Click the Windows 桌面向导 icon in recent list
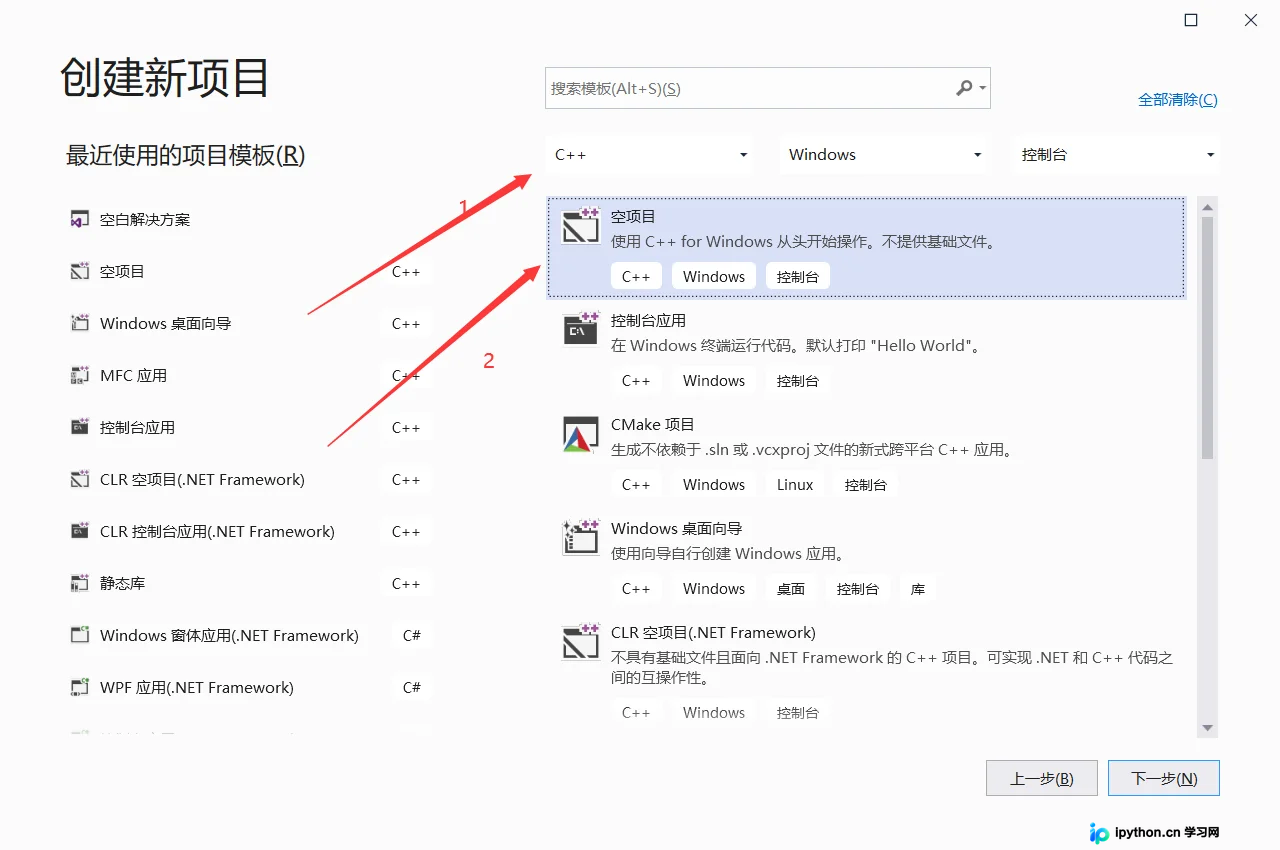The width and height of the screenshot is (1280, 850). pos(80,323)
